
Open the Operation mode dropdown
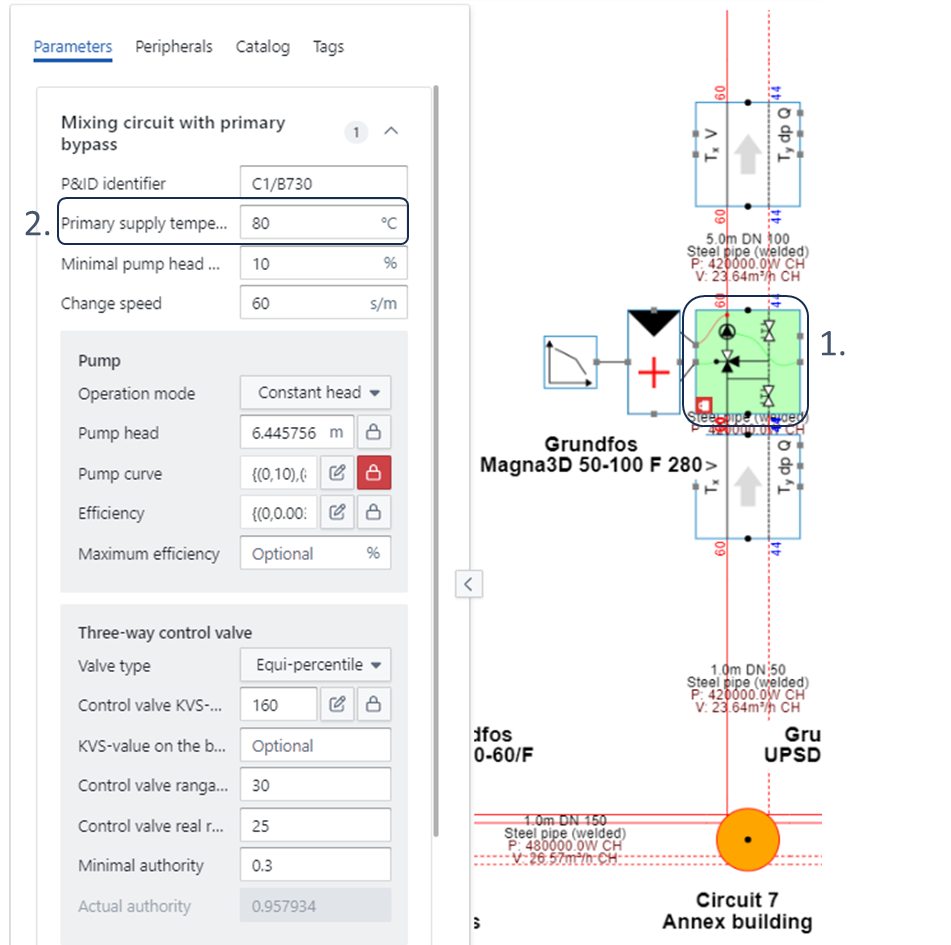click(315, 393)
